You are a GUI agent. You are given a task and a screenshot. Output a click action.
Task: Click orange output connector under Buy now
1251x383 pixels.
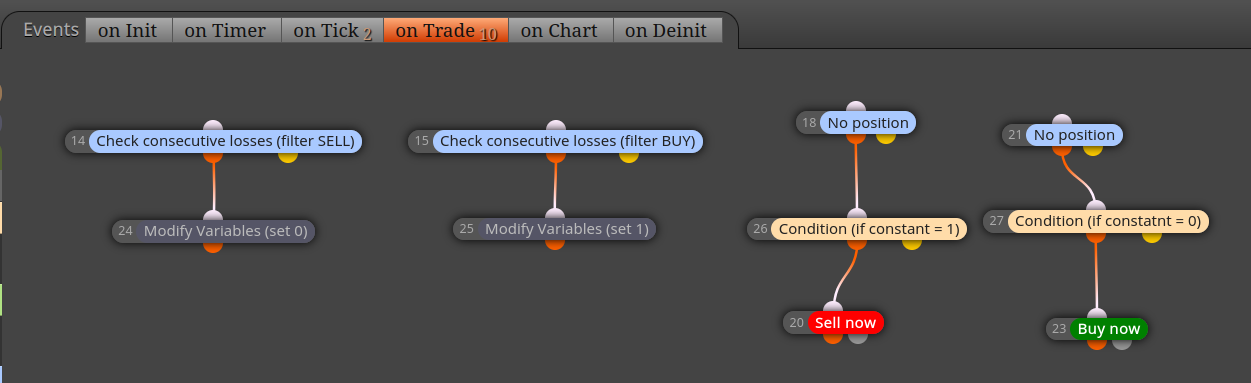pyautogui.click(x=1097, y=341)
